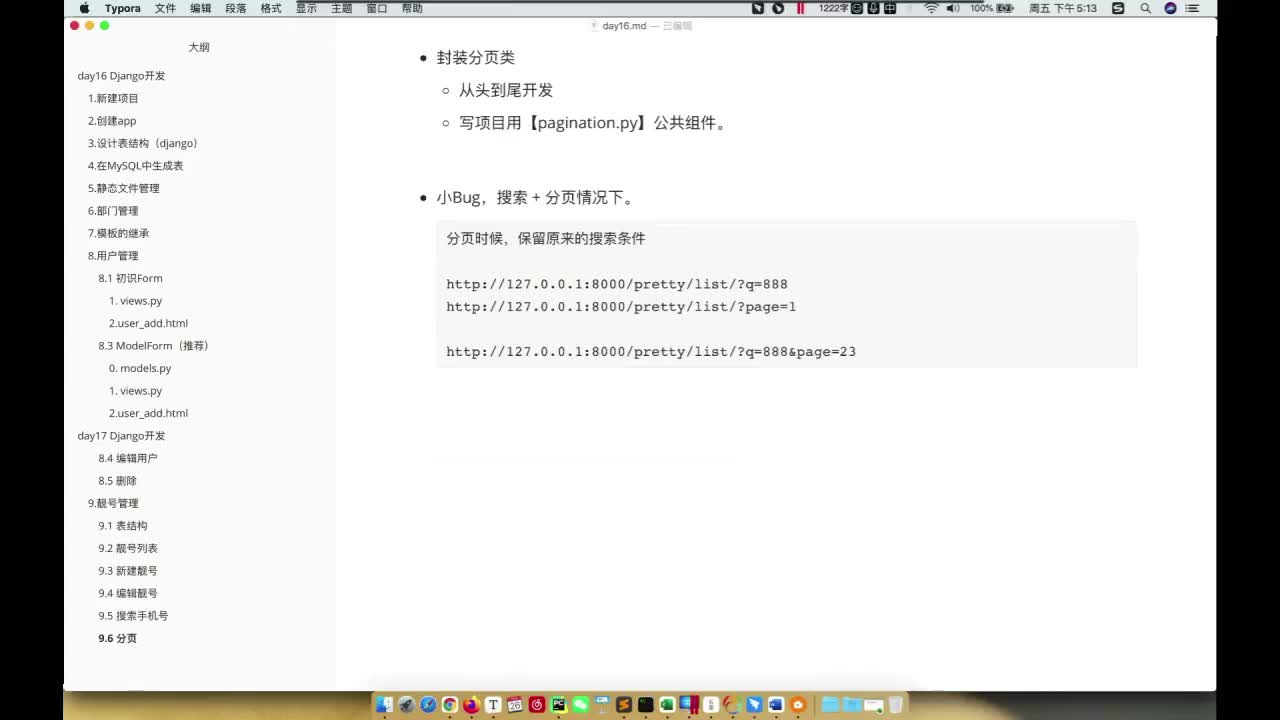This screenshot has height=720, width=1280.
Task: Select outline item 9.1 表结构
Action: pyautogui.click(x=123, y=526)
